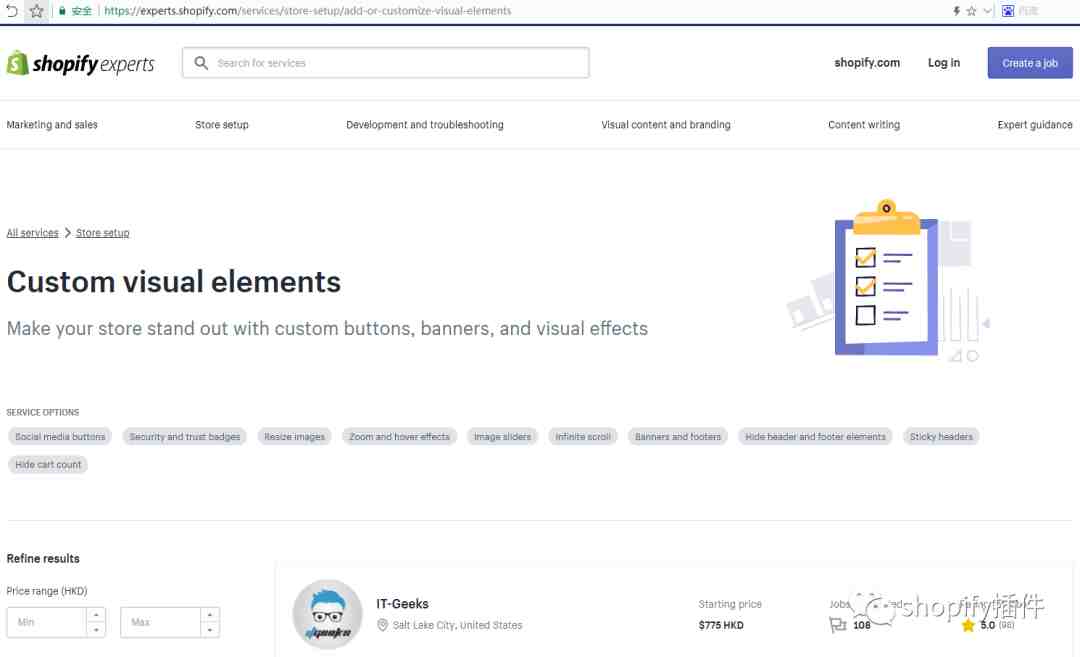
Task: Click the Create a job button
Action: point(1030,63)
